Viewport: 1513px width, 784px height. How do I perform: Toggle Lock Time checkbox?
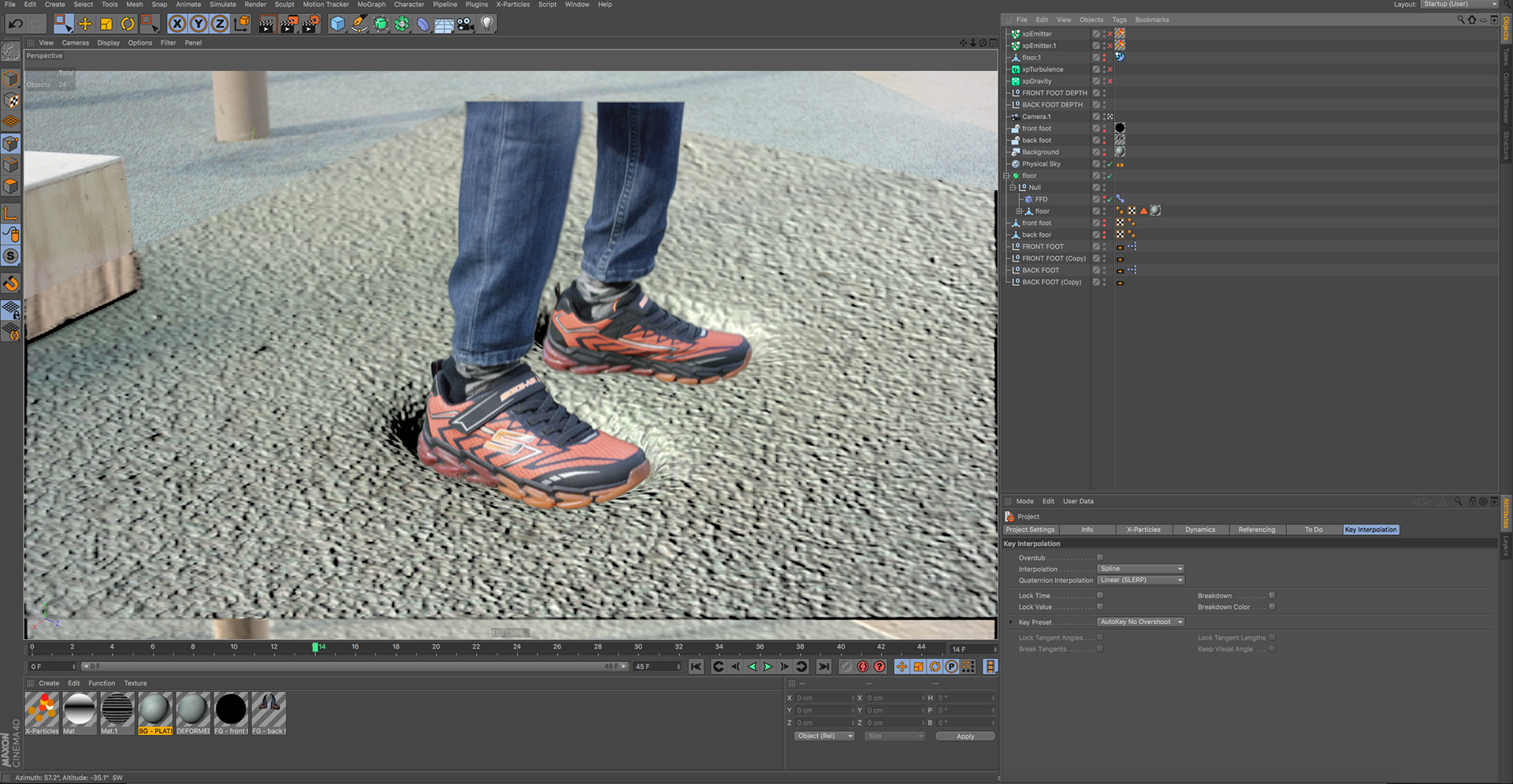[x=1100, y=596]
